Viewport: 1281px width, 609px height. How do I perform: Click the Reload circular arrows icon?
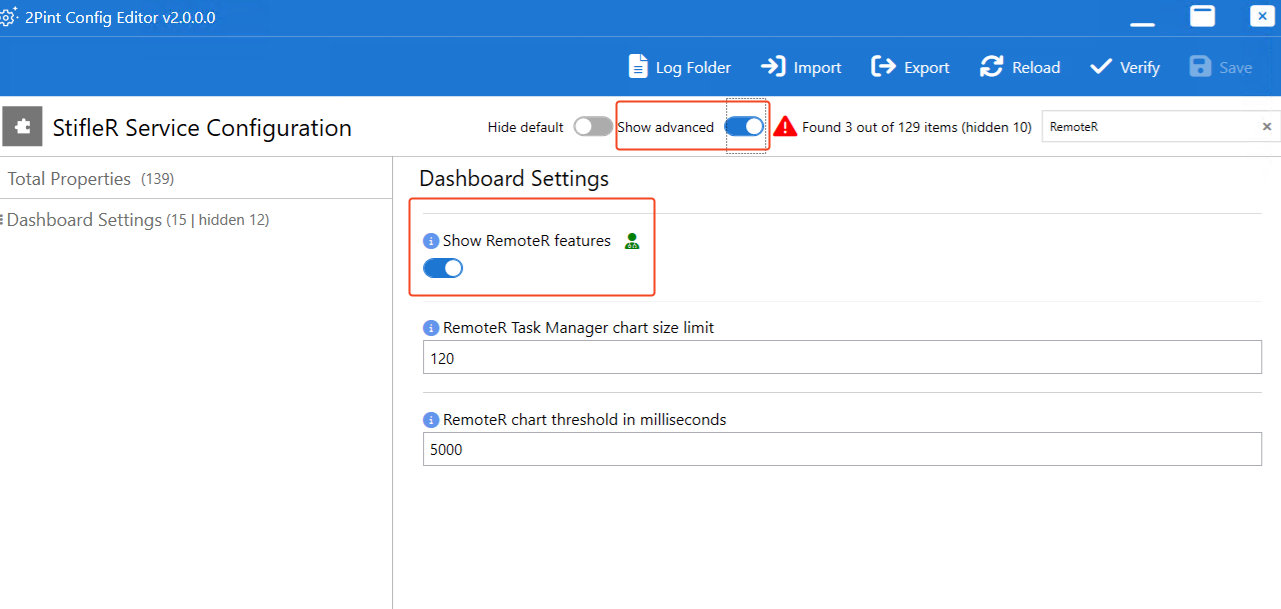[x=991, y=67]
